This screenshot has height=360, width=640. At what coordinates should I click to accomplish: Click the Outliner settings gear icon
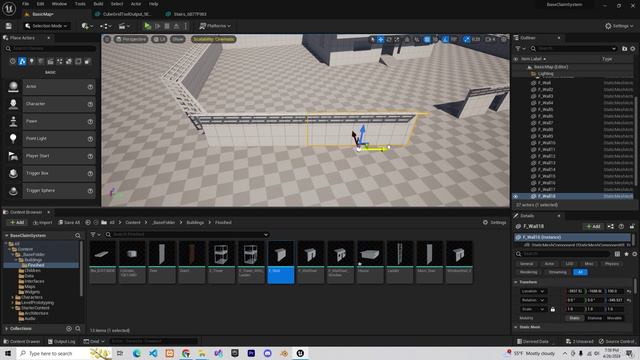(633, 49)
